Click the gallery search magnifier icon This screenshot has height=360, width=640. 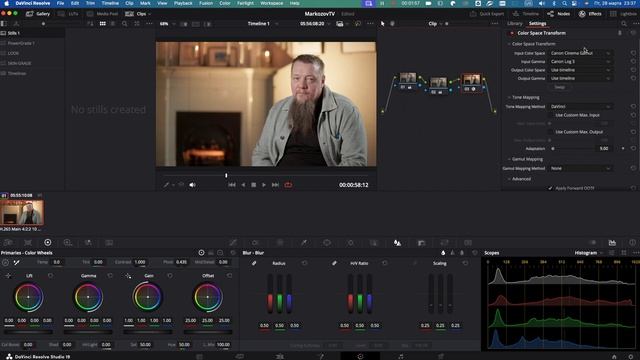click(124, 24)
